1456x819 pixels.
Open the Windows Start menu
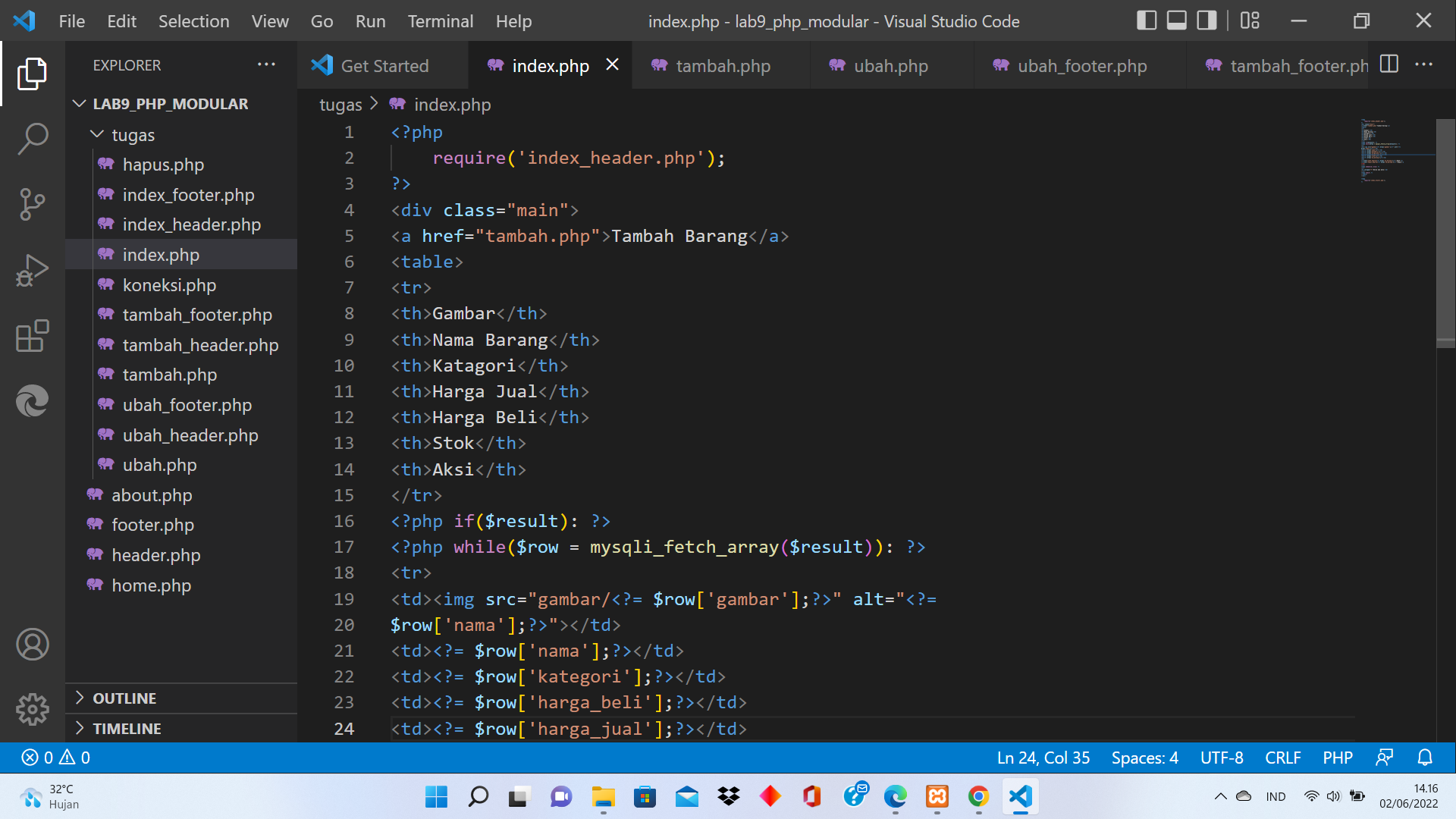436,796
